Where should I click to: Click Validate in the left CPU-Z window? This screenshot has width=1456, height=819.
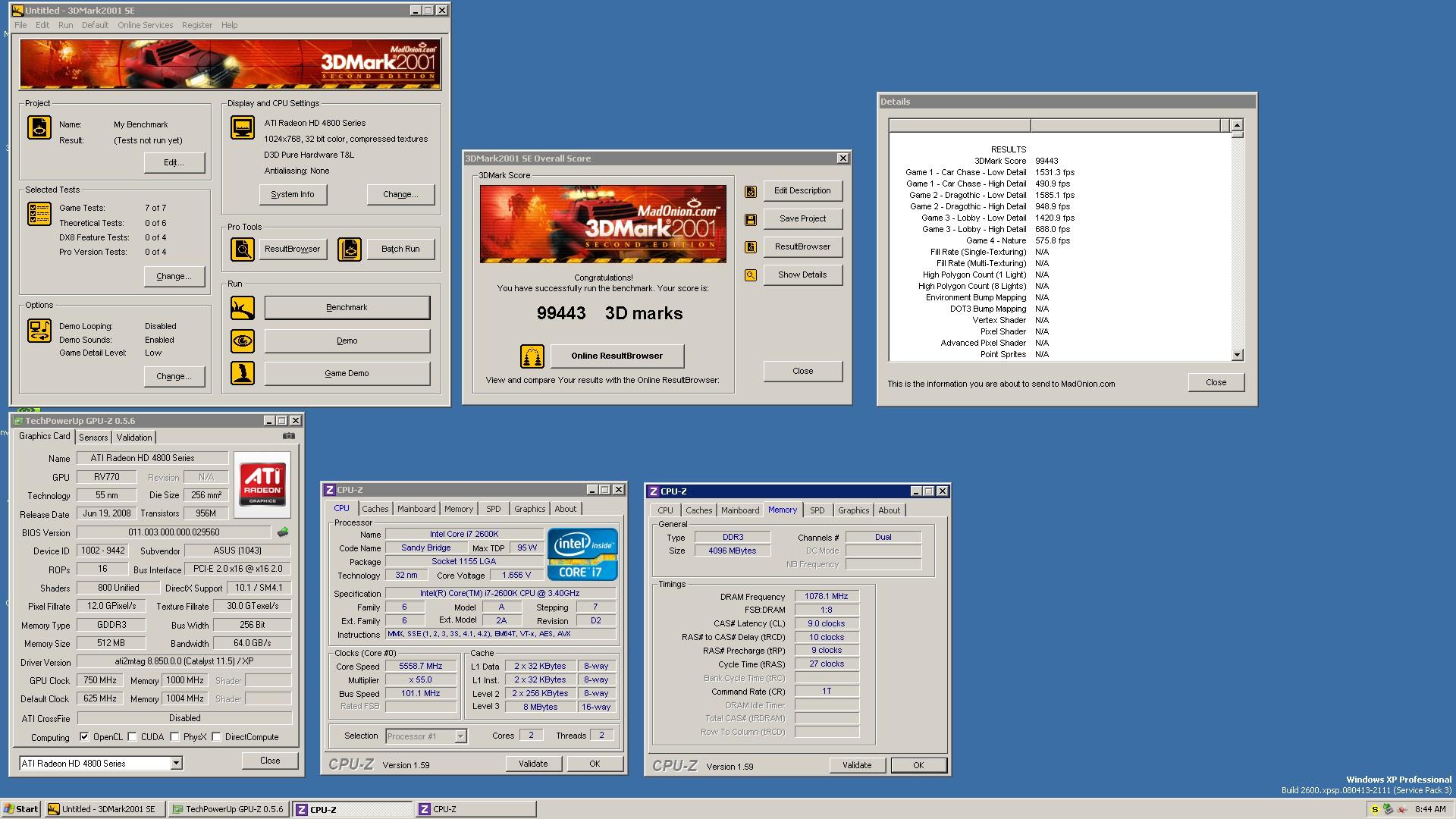(533, 764)
